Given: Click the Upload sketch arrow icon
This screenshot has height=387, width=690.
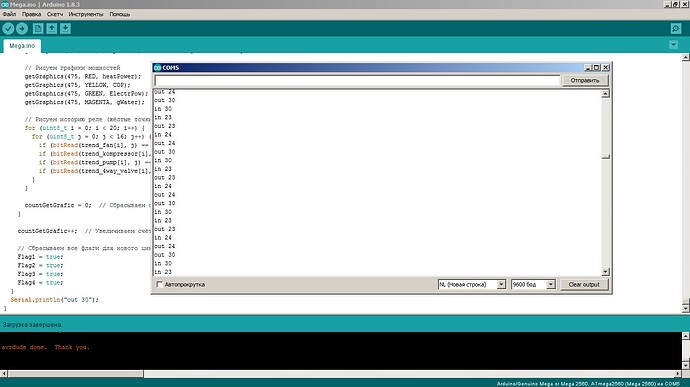Looking at the screenshot, I should click(x=22, y=29).
